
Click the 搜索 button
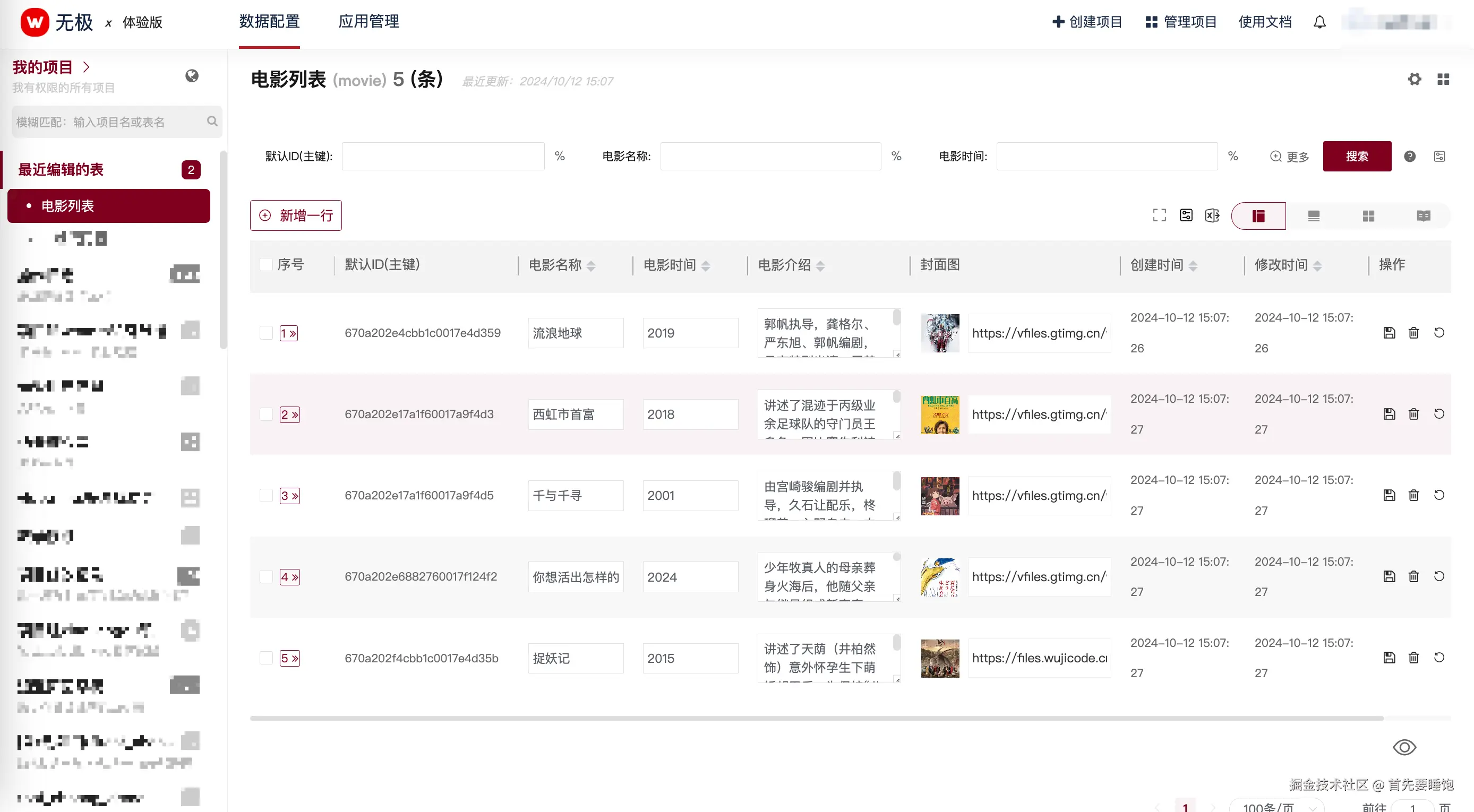pos(1357,156)
